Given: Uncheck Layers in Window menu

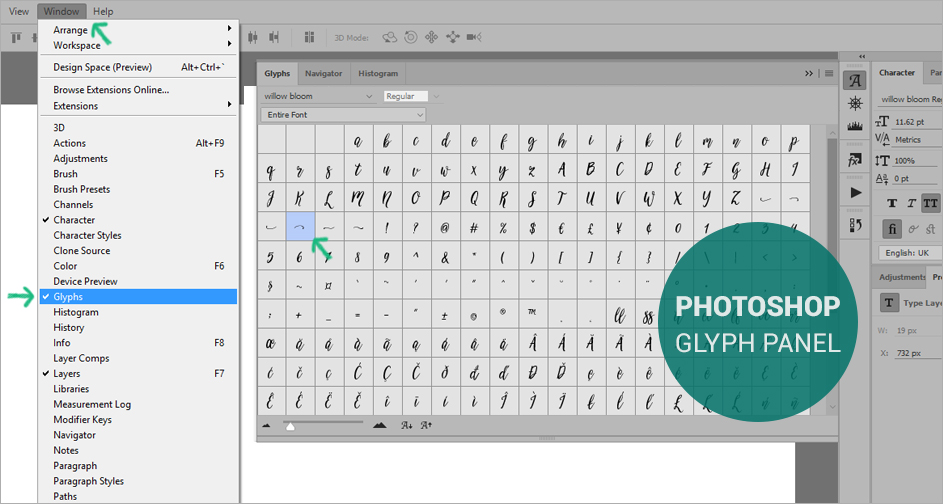Looking at the screenshot, I should coord(138,373).
